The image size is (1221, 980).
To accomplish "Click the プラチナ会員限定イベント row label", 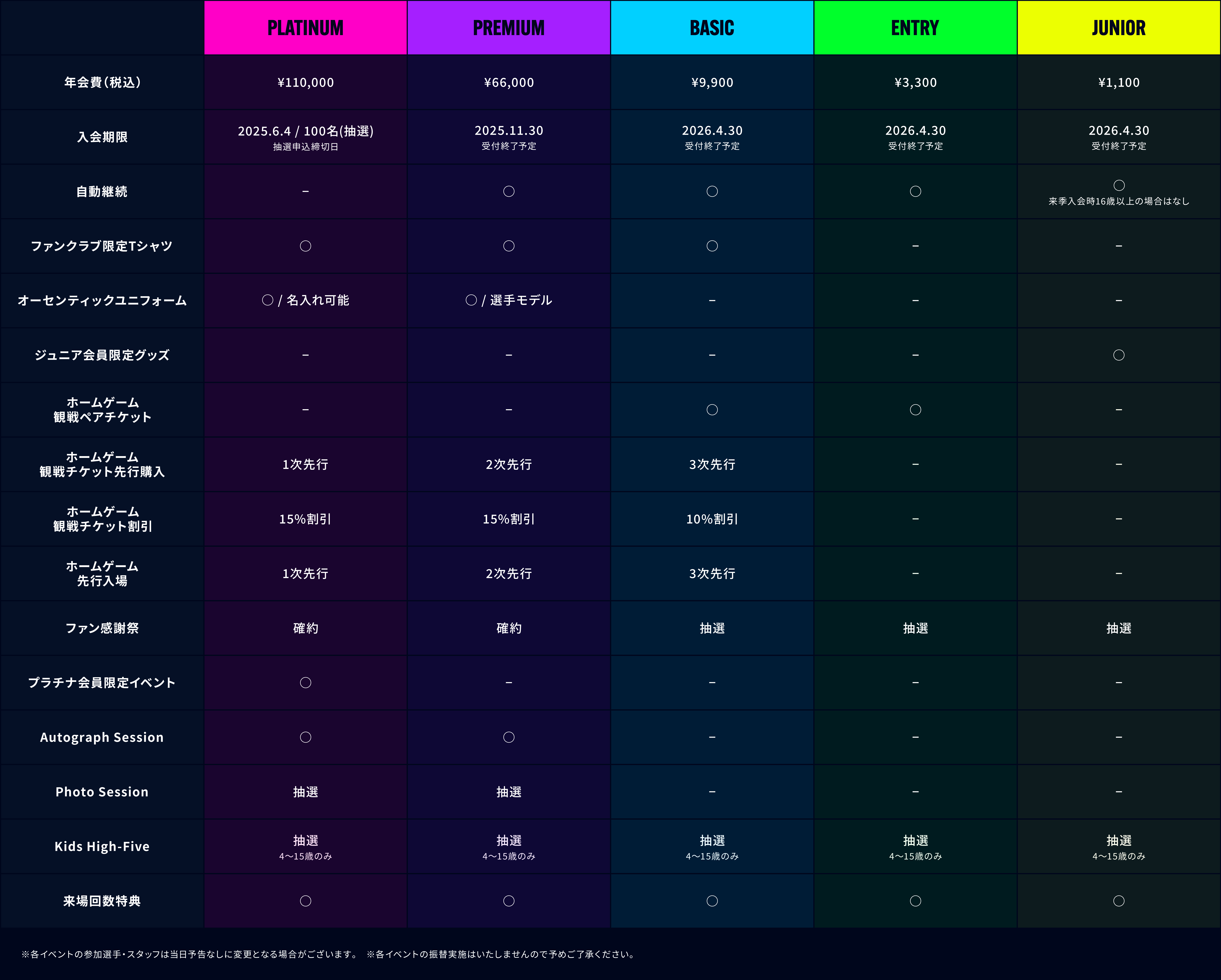I will click(x=102, y=683).
